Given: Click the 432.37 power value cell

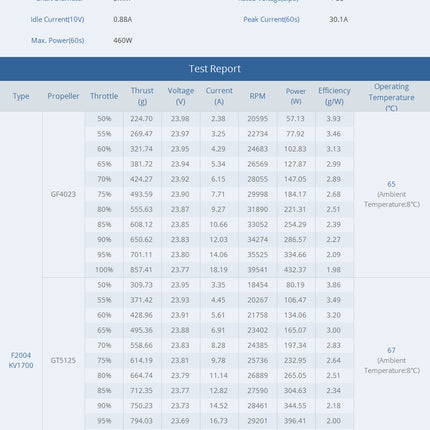Looking at the screenshot, I should (295, 270).
